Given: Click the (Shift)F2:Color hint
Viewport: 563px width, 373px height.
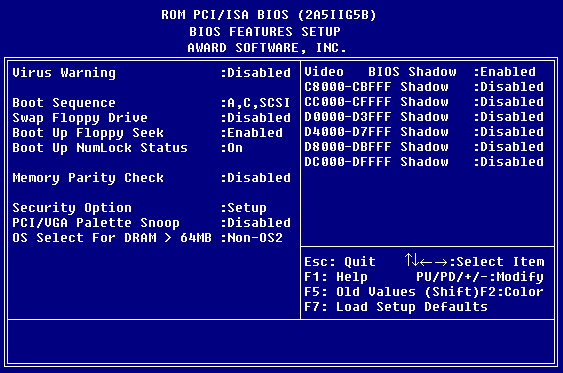Looking at the screenshot, I should coord(484,292).
